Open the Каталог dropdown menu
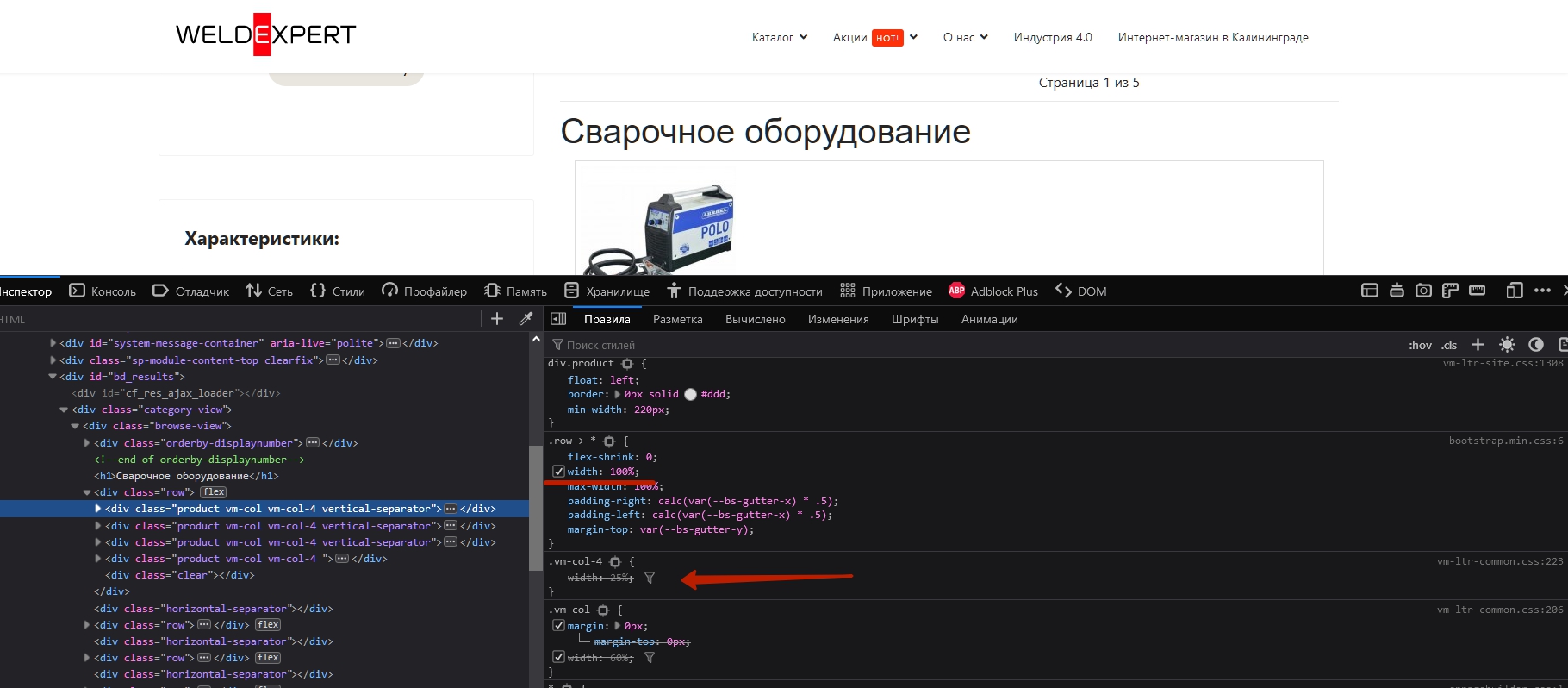 (x=779, y=37)
